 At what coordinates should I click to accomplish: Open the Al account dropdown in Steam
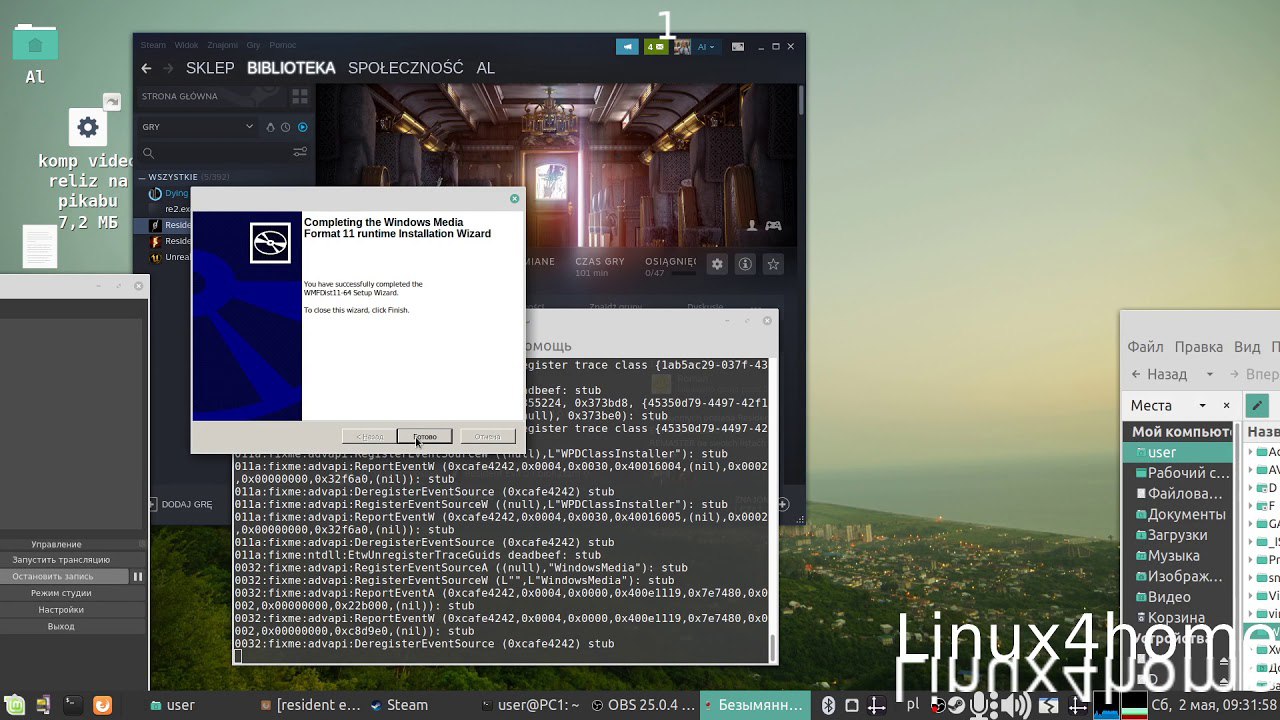pos(706,46)
